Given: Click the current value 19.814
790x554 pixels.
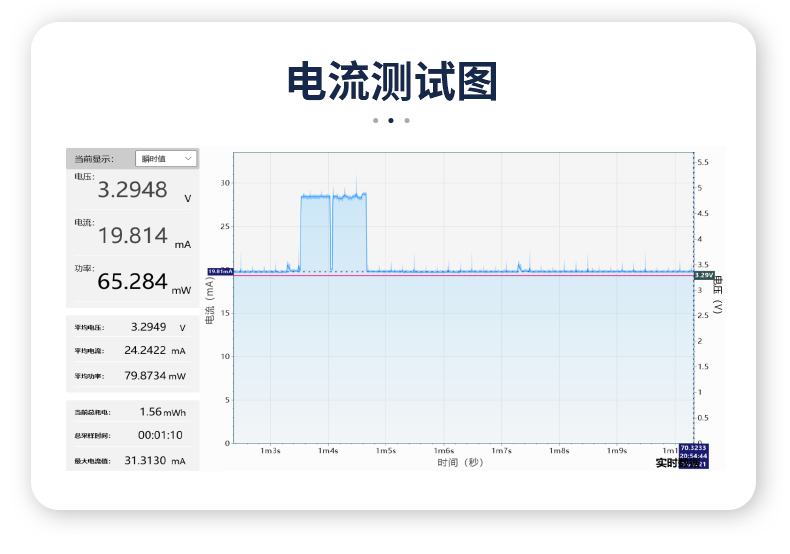Looking at the screenshot, I should pyautogui.click(x=132, y=236).
